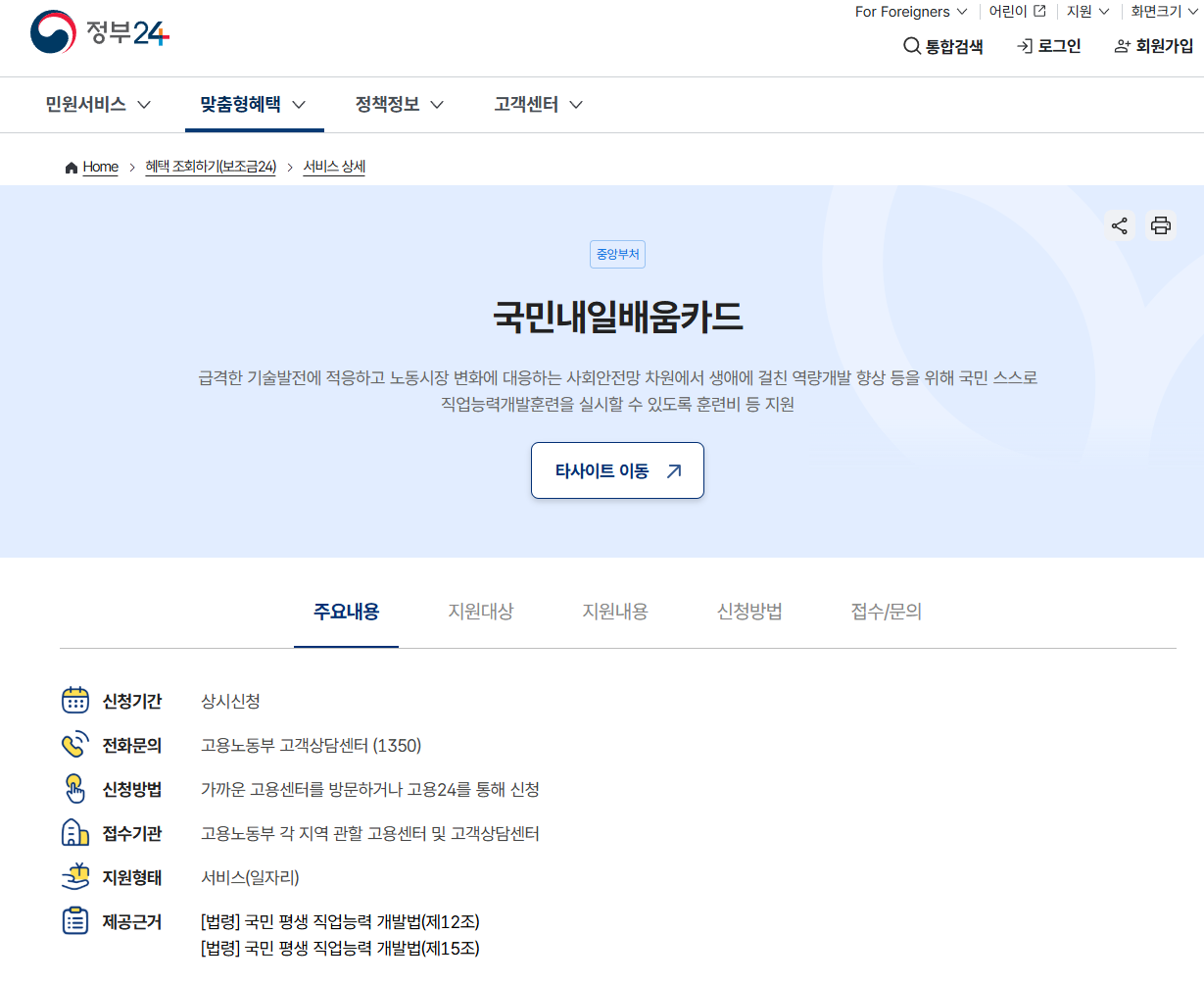Open the For Foreigners dropdown
This screenshot has width=1204, height=983.
(911, 12)
